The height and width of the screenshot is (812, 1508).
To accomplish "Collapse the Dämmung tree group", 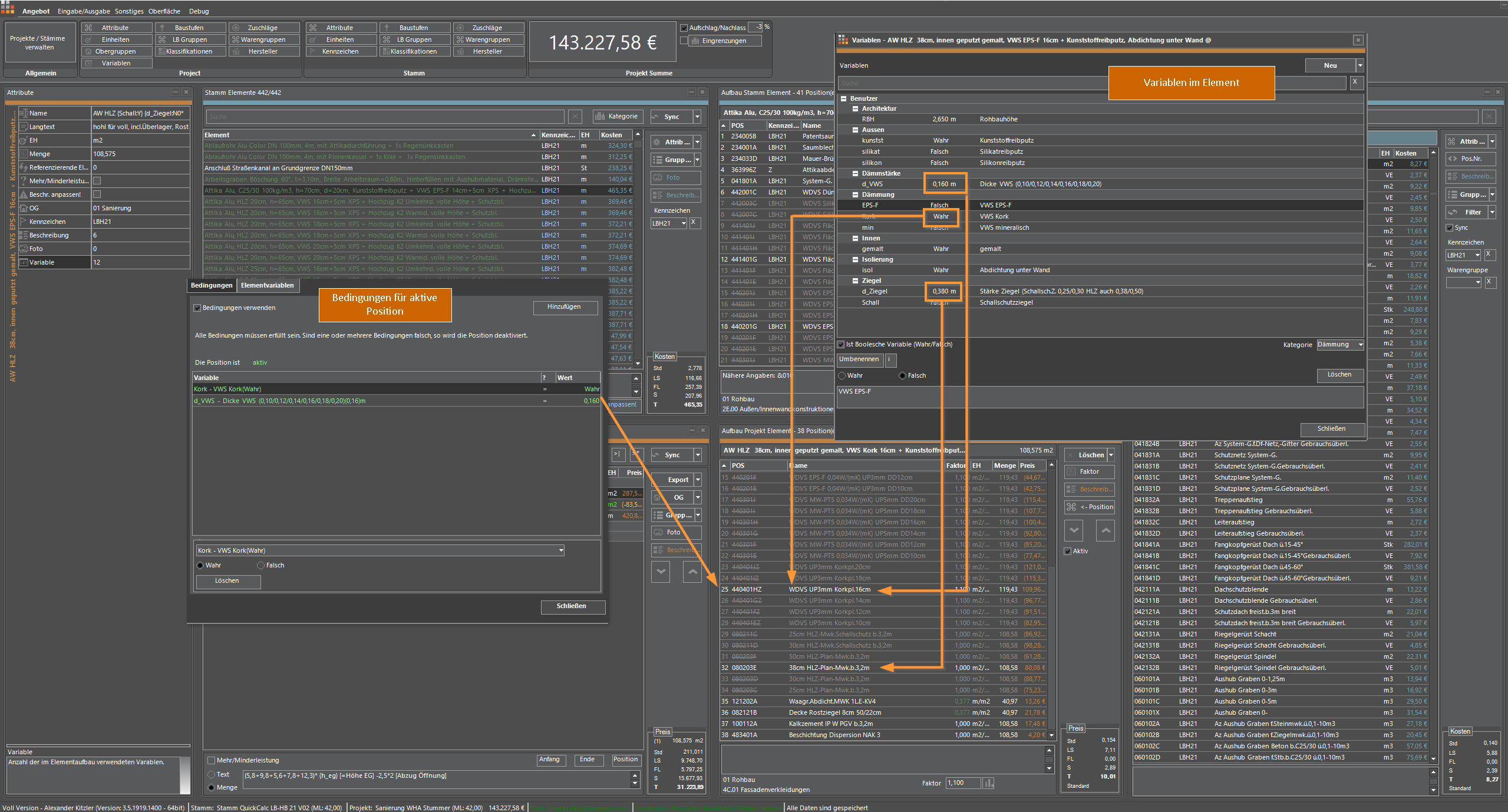I will pyautogui.click(x=856, y=194).
